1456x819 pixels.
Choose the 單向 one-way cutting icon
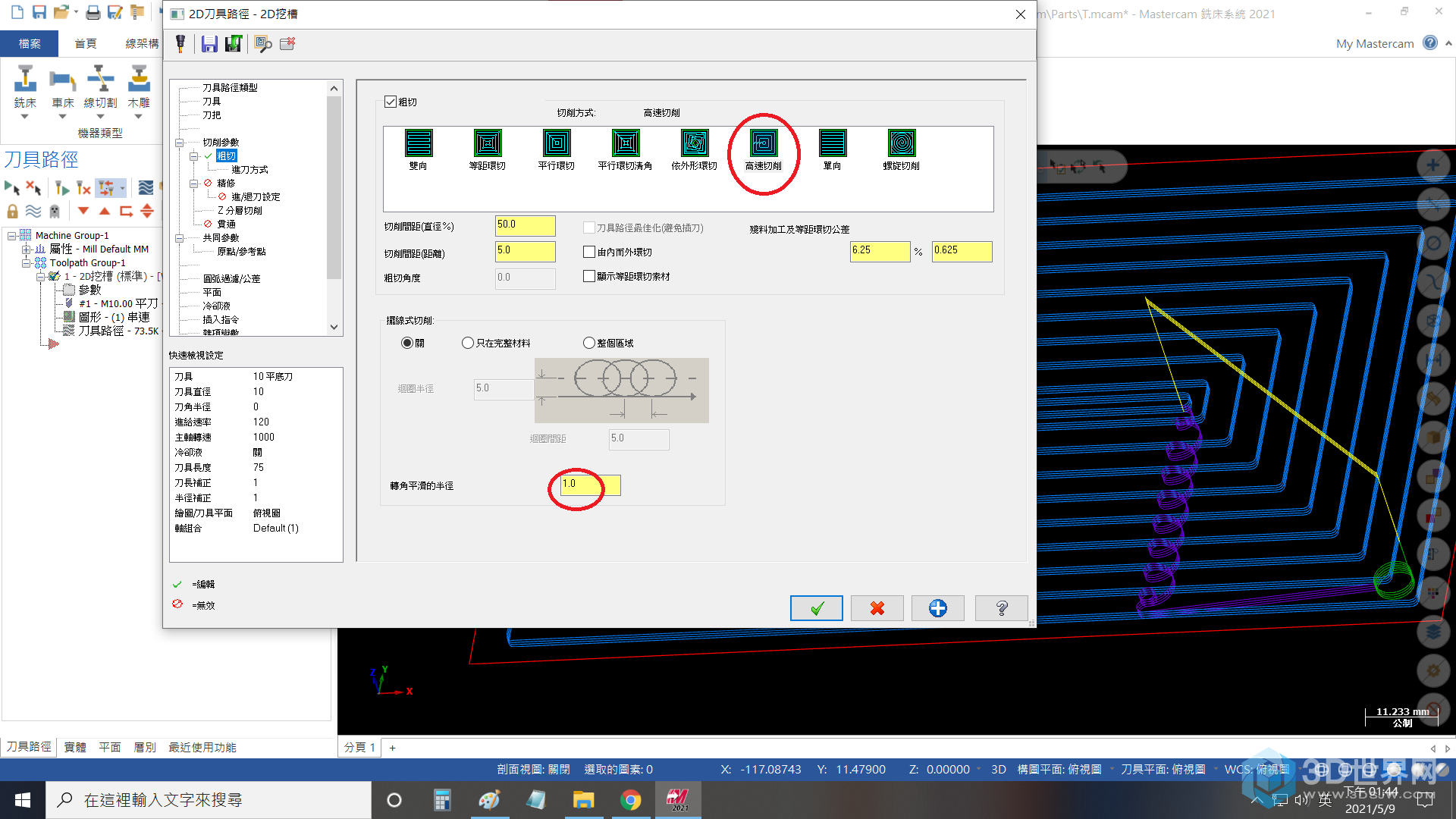[833, 143]
